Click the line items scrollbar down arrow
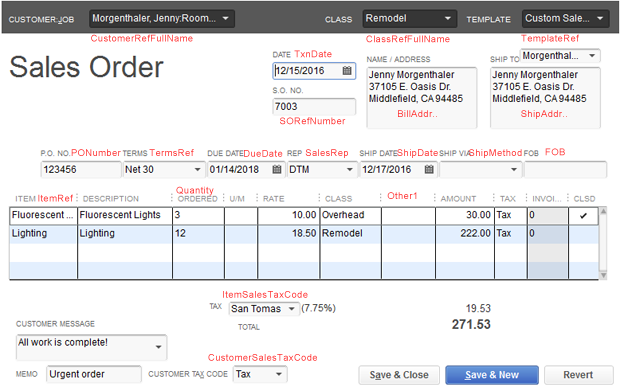The image size is (620, 387). pyautogui.click(x=603, y=276)
